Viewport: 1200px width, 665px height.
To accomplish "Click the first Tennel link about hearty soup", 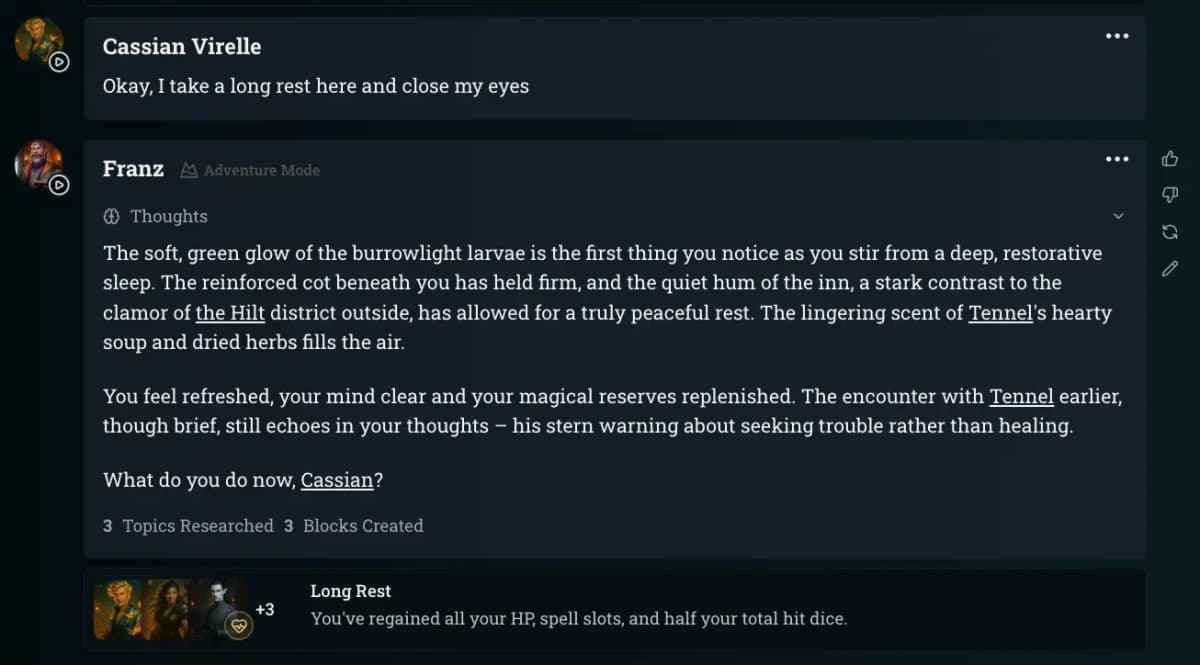I will click(x=1000, y=313).
